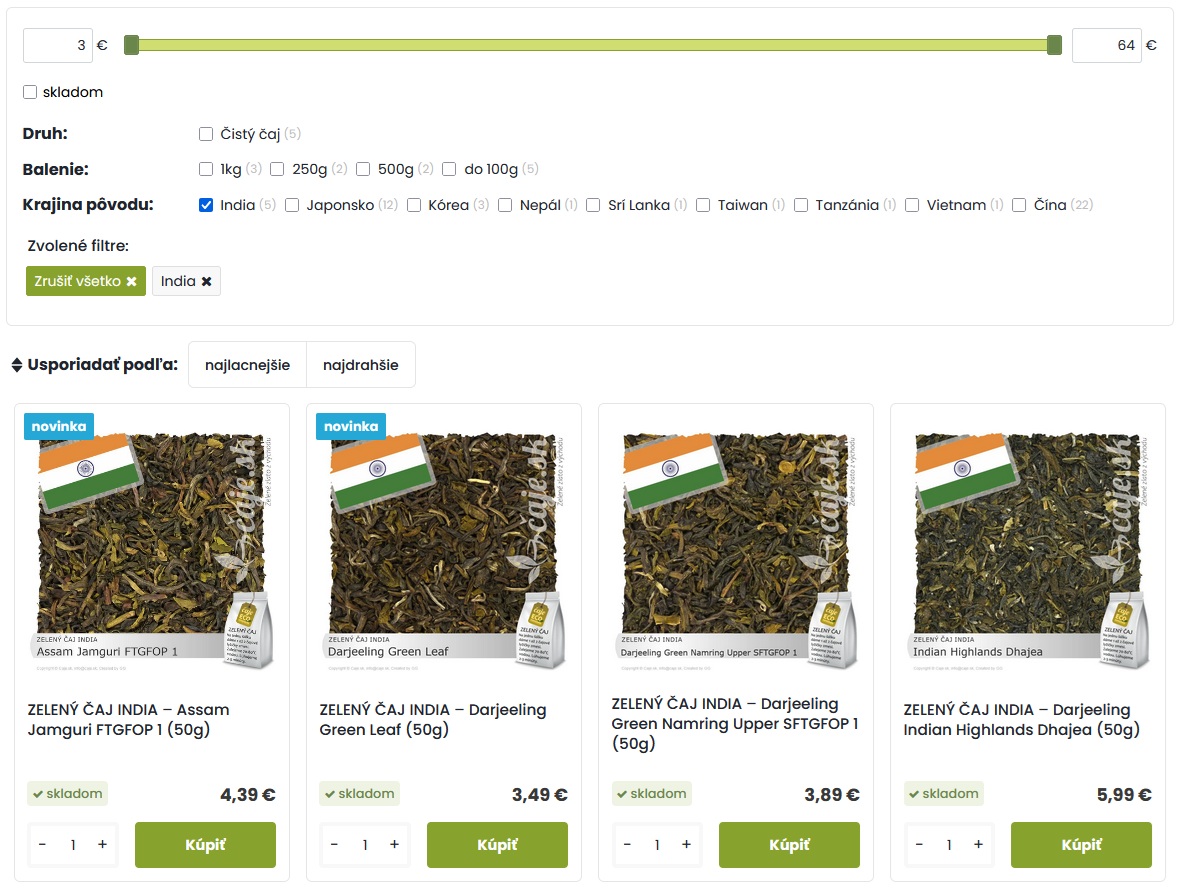Check the 250g packaging filter
1180x888 pixels.
pyautogui.click(x=277, y=169)
